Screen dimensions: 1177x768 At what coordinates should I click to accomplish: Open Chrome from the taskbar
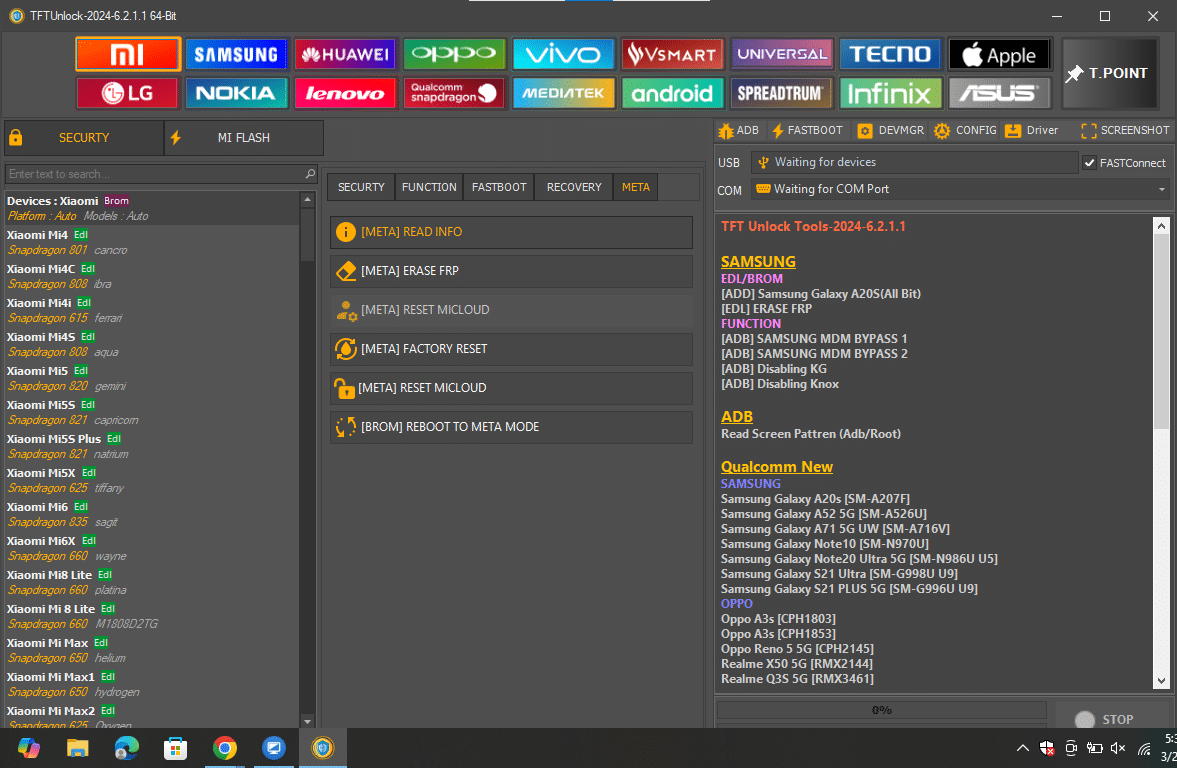pyautogui.click(x=225, y=747)
